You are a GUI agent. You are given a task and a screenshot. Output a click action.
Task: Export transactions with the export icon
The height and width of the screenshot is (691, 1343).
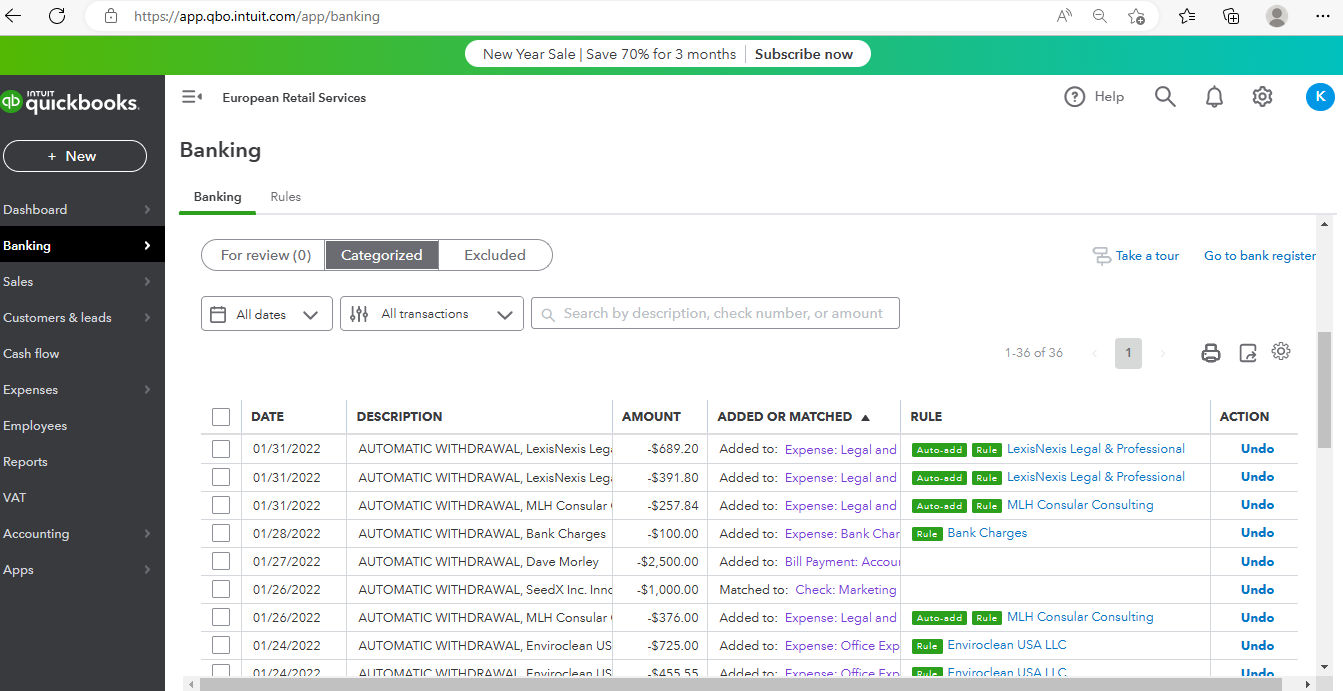tap(1247, 352)
